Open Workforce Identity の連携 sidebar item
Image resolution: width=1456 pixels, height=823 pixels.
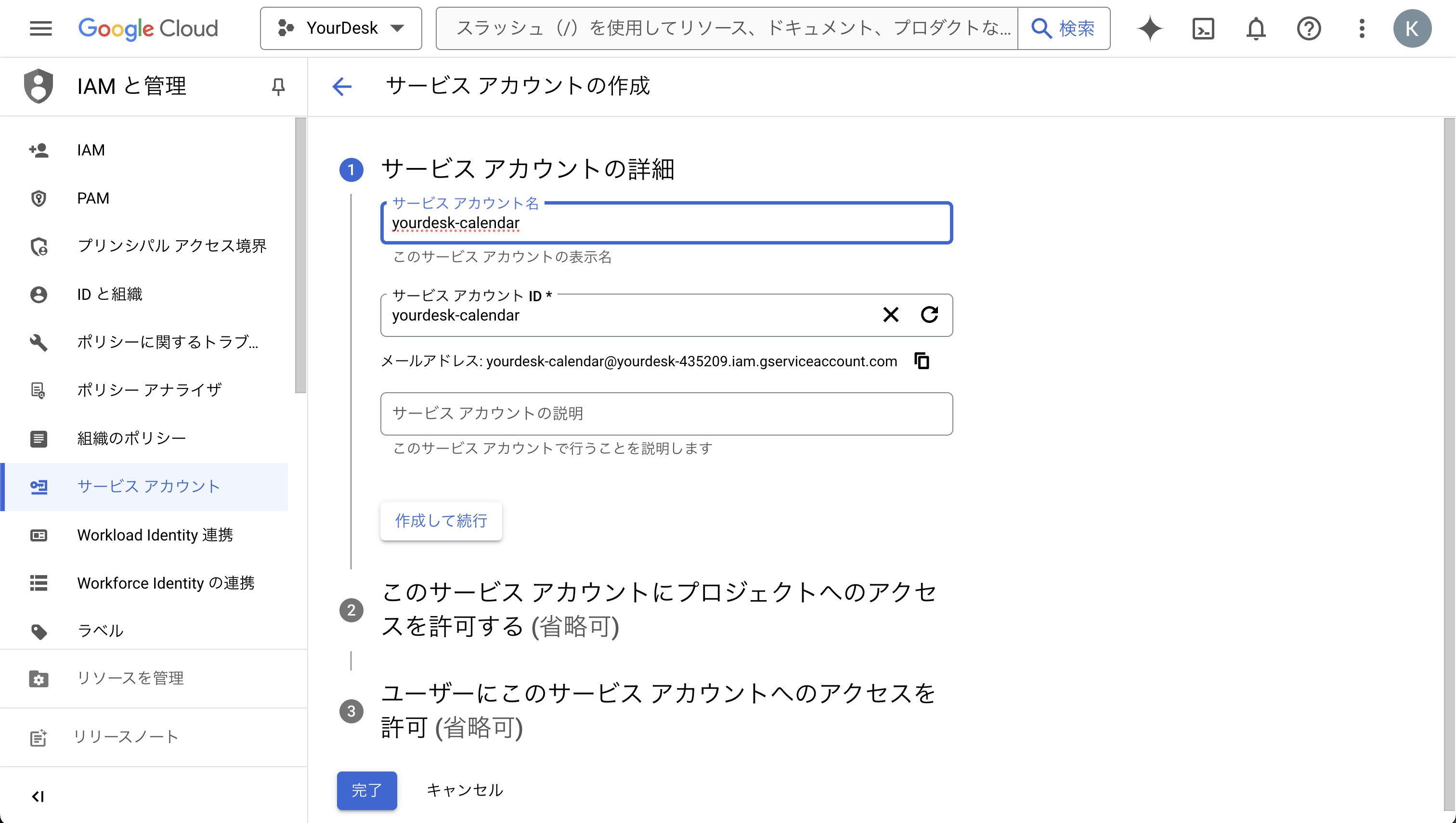[x=145, y=583]
